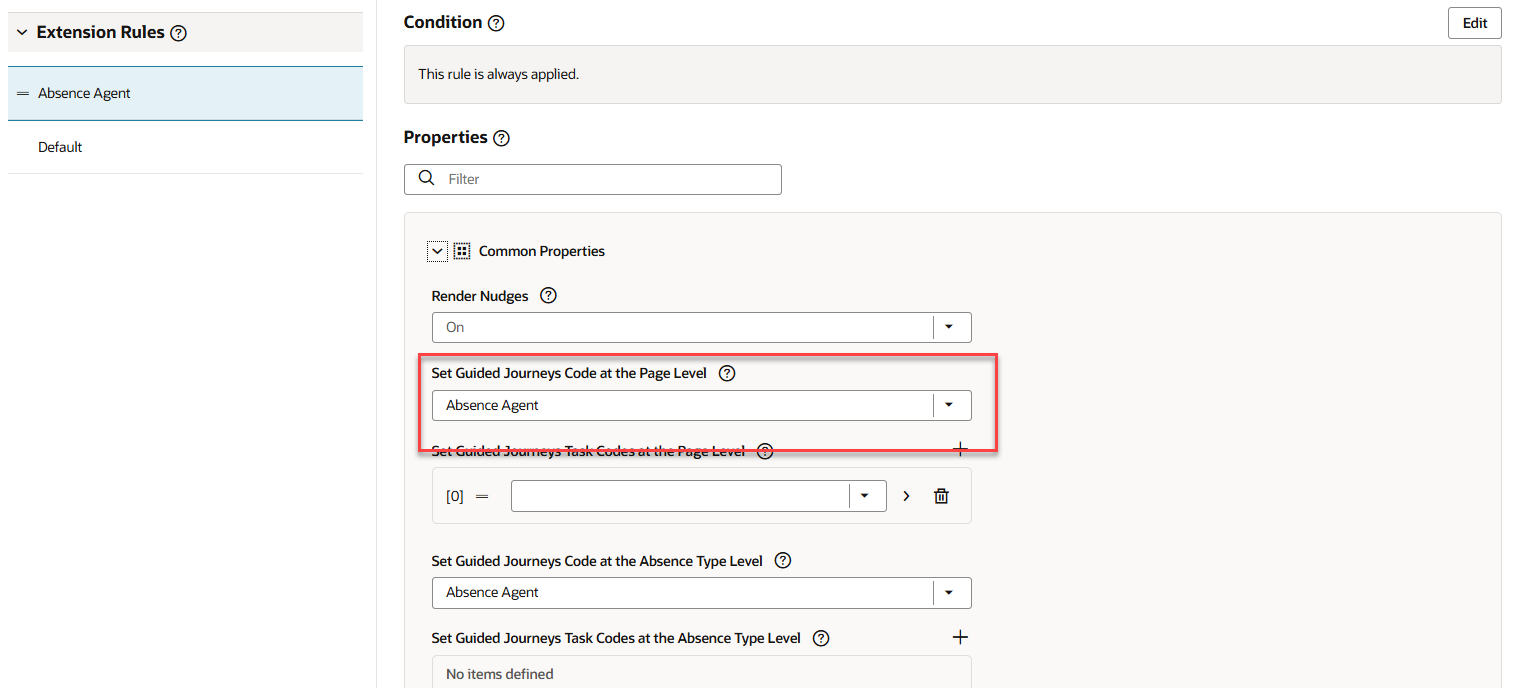Image resolution: width=1530 pixels, height=688 pixels.
Task: Click the Render Nudges label
Action: click(480, 296)
